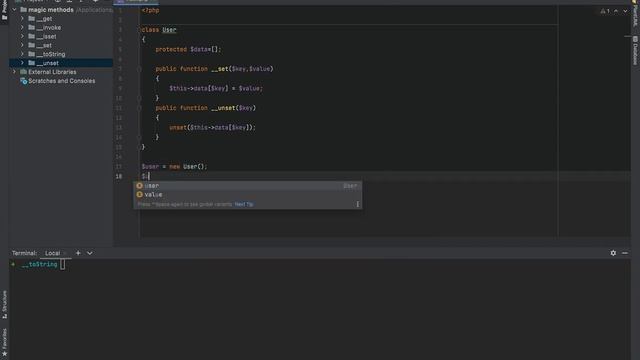The image size is (640, 360).
Task: Click the variable icon beside value suggestion
Action: 140,195
